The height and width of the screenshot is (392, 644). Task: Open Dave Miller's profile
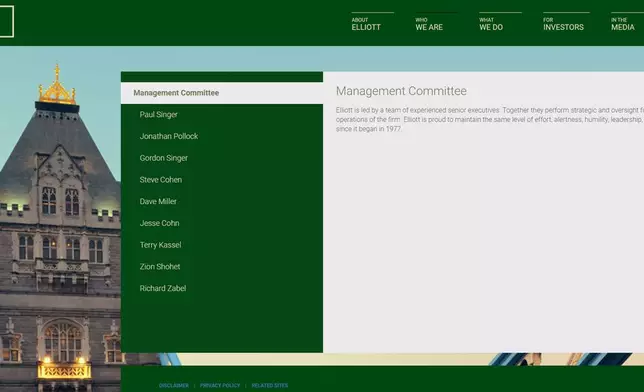[x=158, y=202]
